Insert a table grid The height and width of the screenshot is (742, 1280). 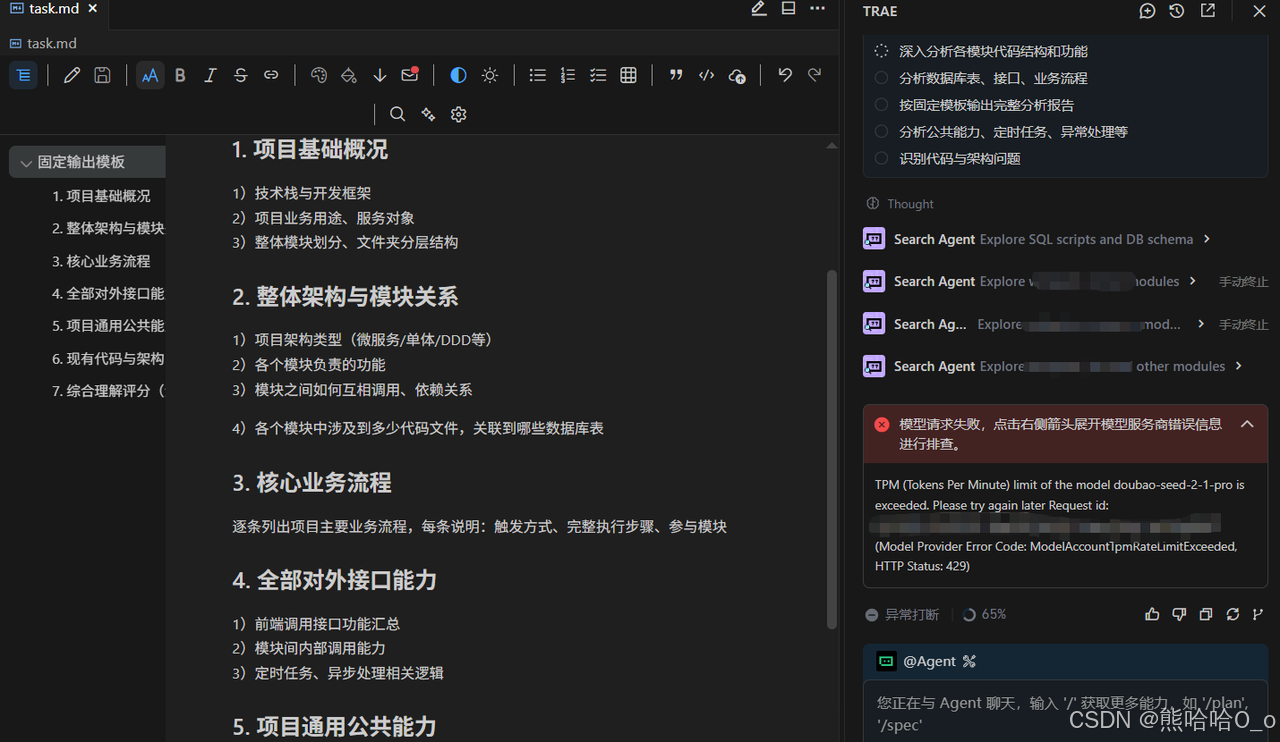(628, 75)
